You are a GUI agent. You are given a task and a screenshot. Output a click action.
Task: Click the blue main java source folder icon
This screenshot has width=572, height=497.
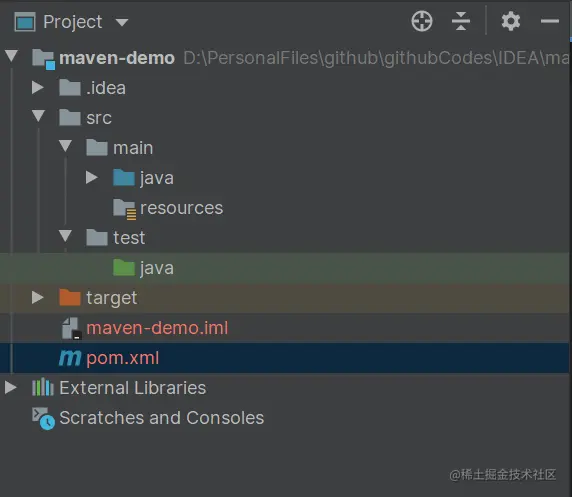click(x=124, y=178)
